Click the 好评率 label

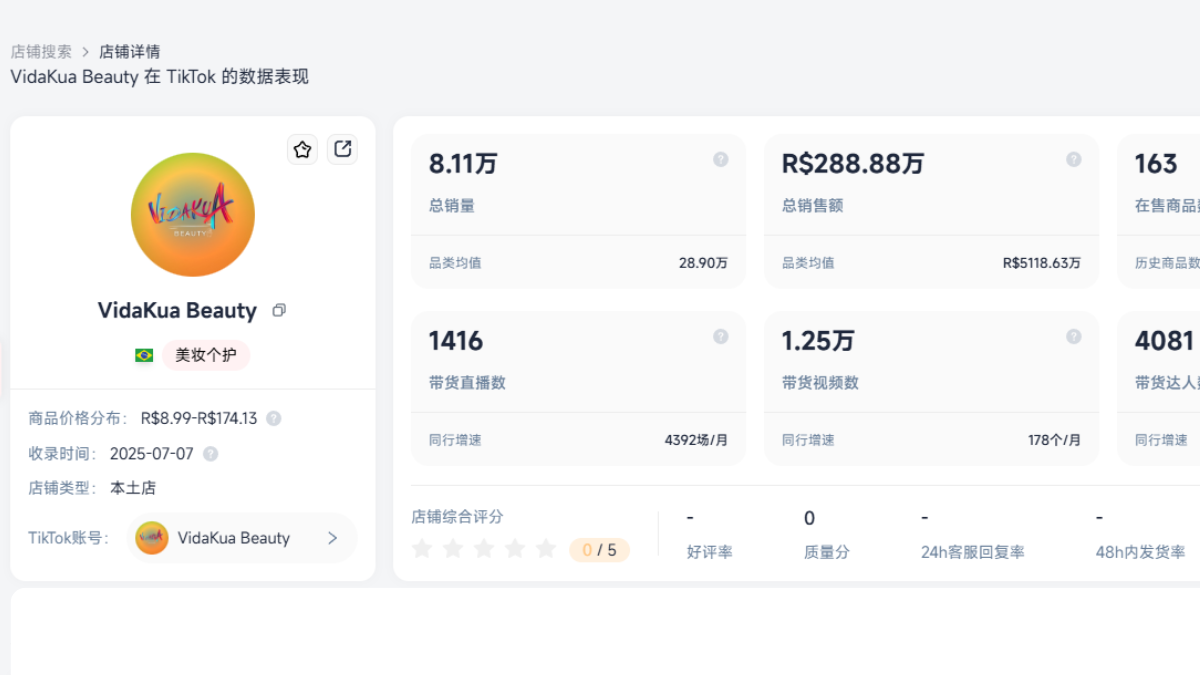coord(709,552)
